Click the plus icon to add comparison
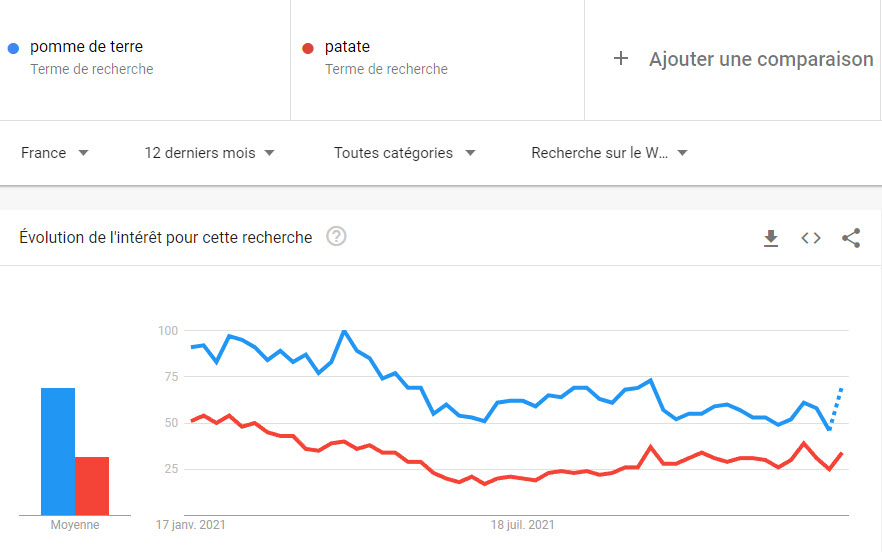 coord(621,59)
